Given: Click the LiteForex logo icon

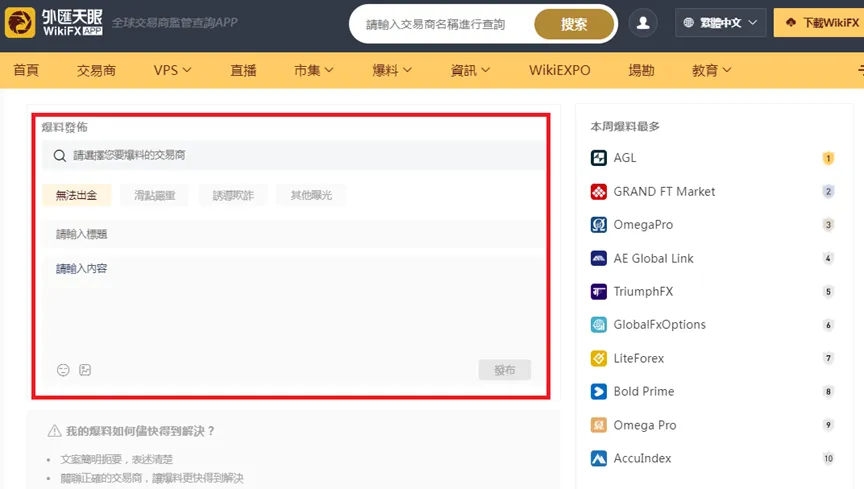Looking at the screenshot, I should point(598,358).
